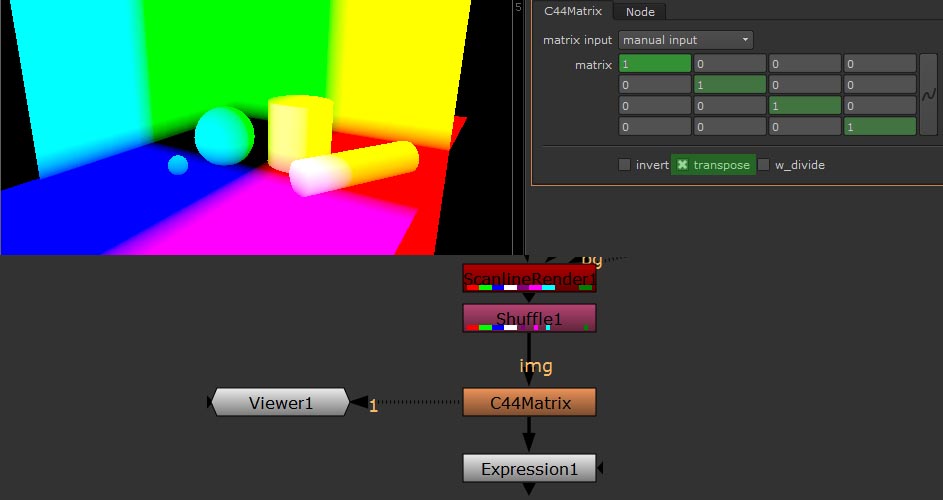Select the ScanlineRender1 node
The height and width of the screenshot is (500, 943).
pos(529,279)
